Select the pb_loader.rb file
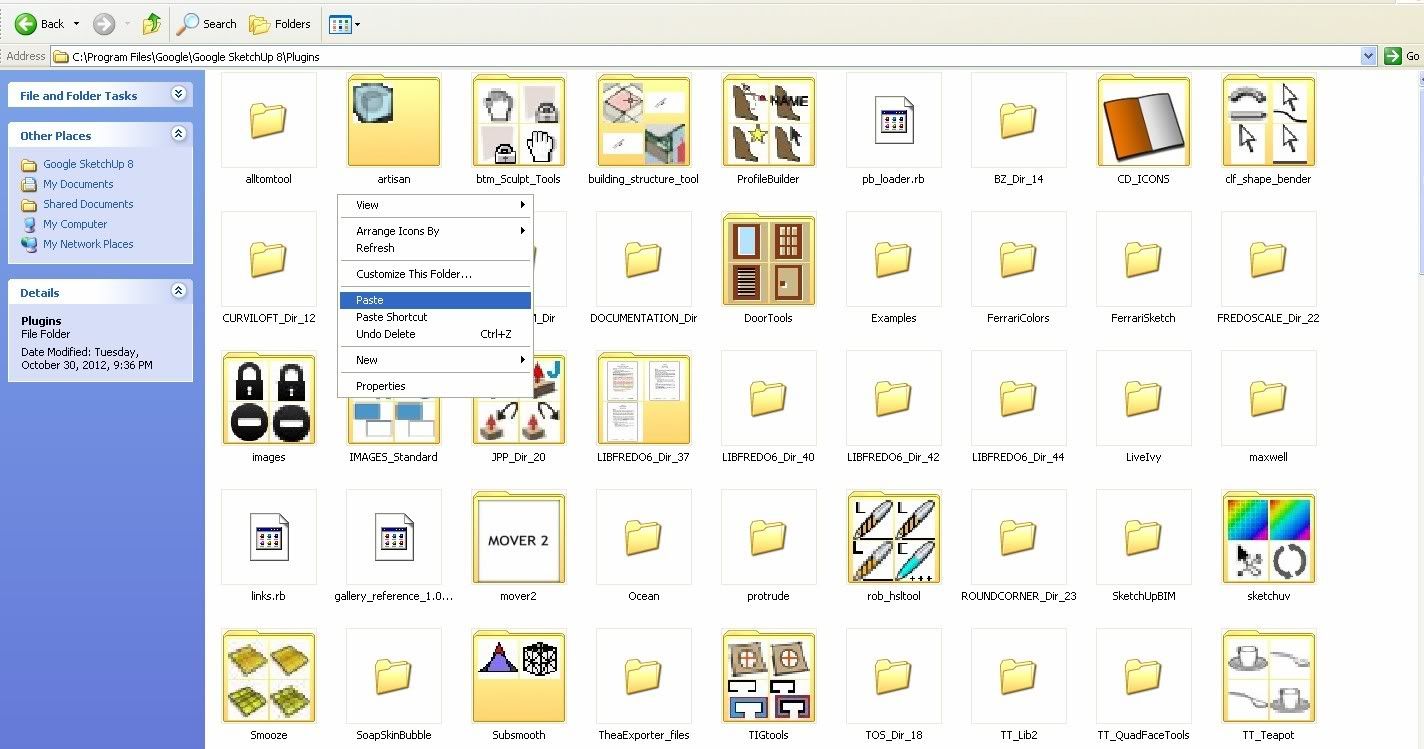 click(894, 130)
